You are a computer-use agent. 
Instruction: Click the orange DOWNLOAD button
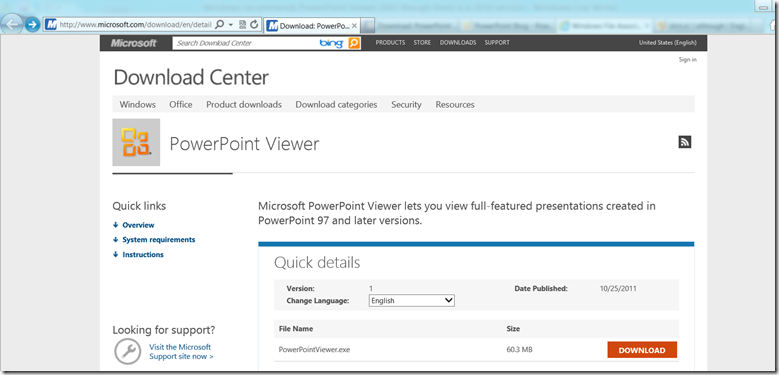642,350
